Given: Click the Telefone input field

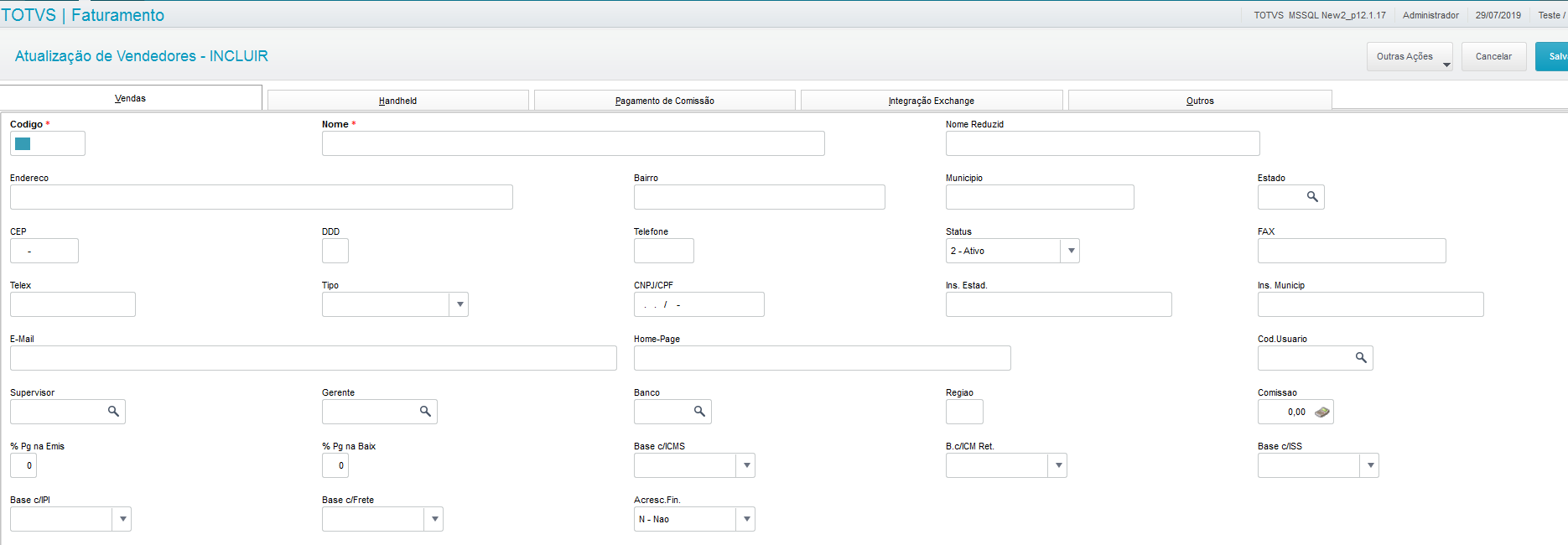Looking at the screenshot, I should [664, 251].
